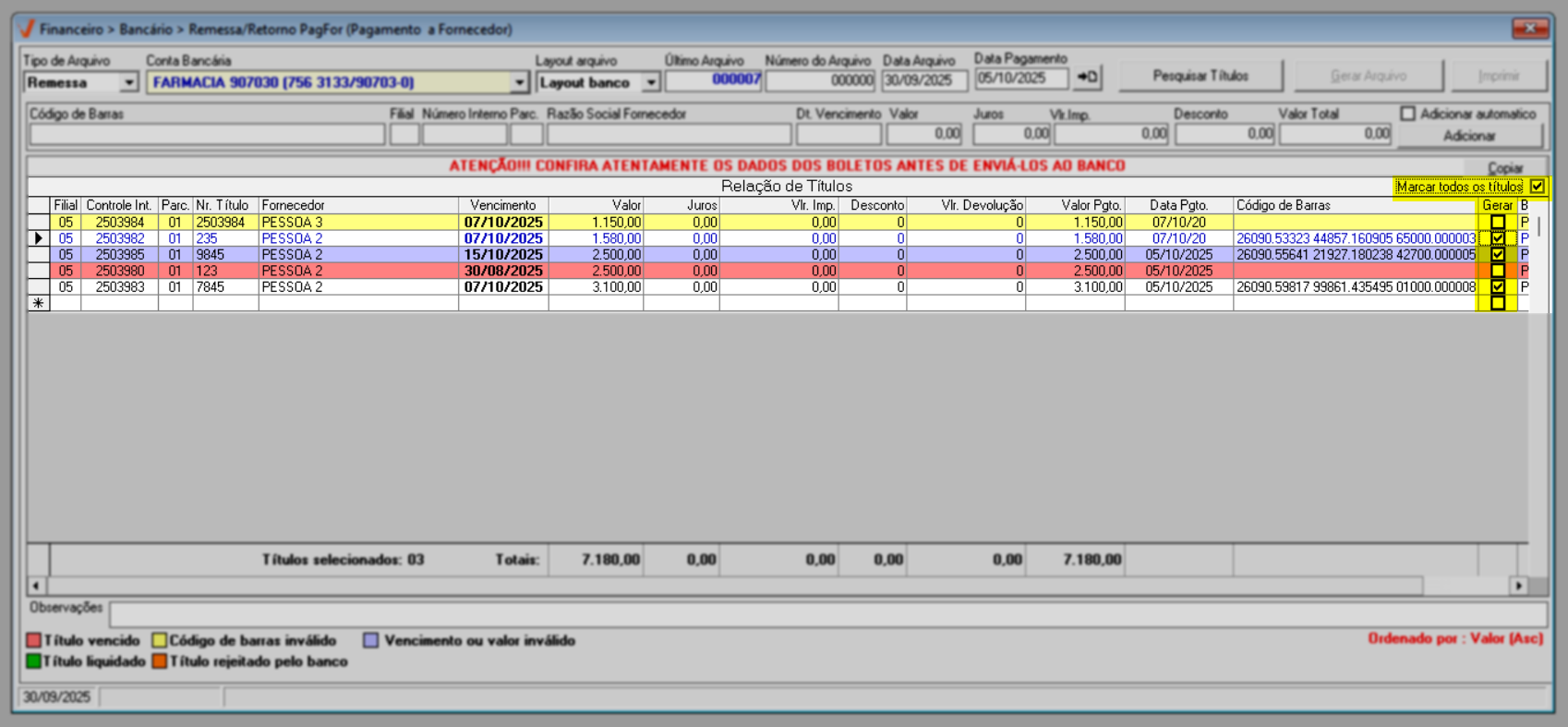Check Gerar box for PESSOA 3 row

pyautogui.click(x=1497, y=223)
